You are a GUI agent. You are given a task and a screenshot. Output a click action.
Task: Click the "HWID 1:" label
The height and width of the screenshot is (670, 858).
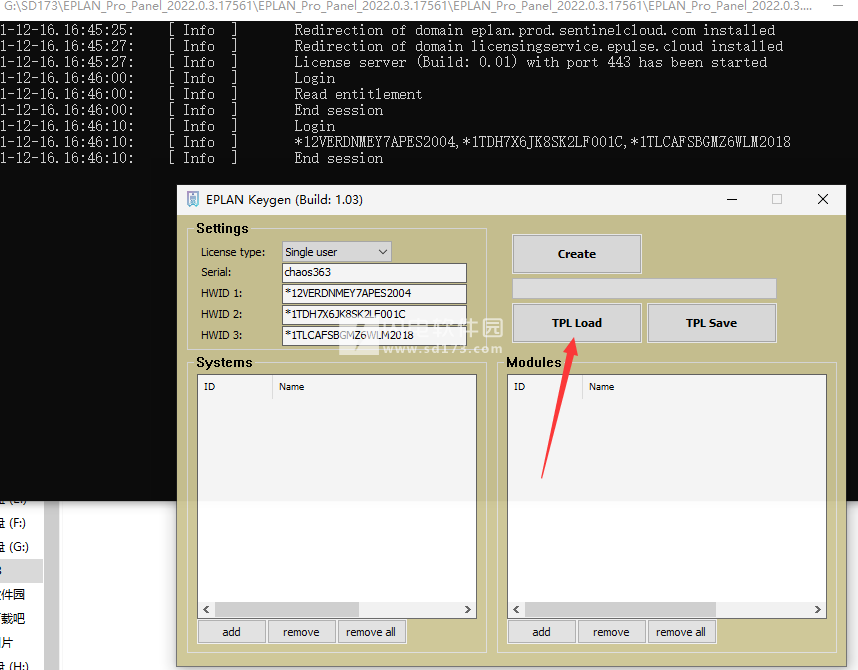coord(222,293)
